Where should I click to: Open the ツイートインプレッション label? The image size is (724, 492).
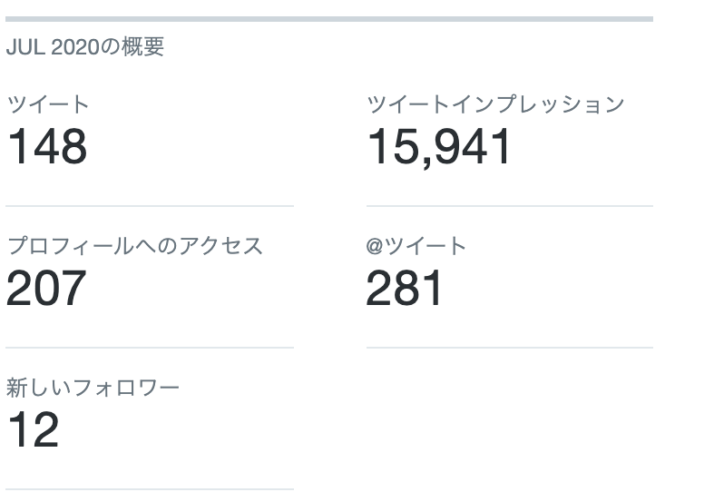point(495,104)
